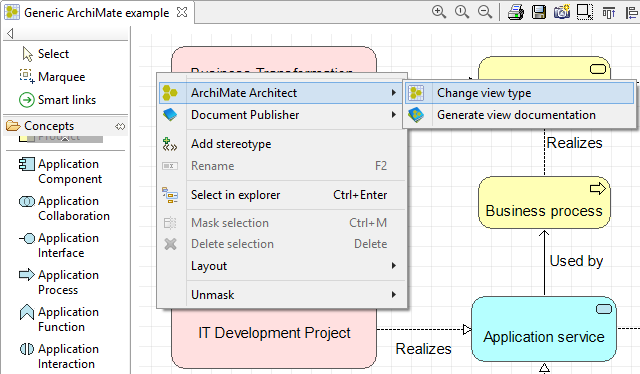Choose the Select arrow tool
The image size is (640, 374).
[x=46, y=54]
